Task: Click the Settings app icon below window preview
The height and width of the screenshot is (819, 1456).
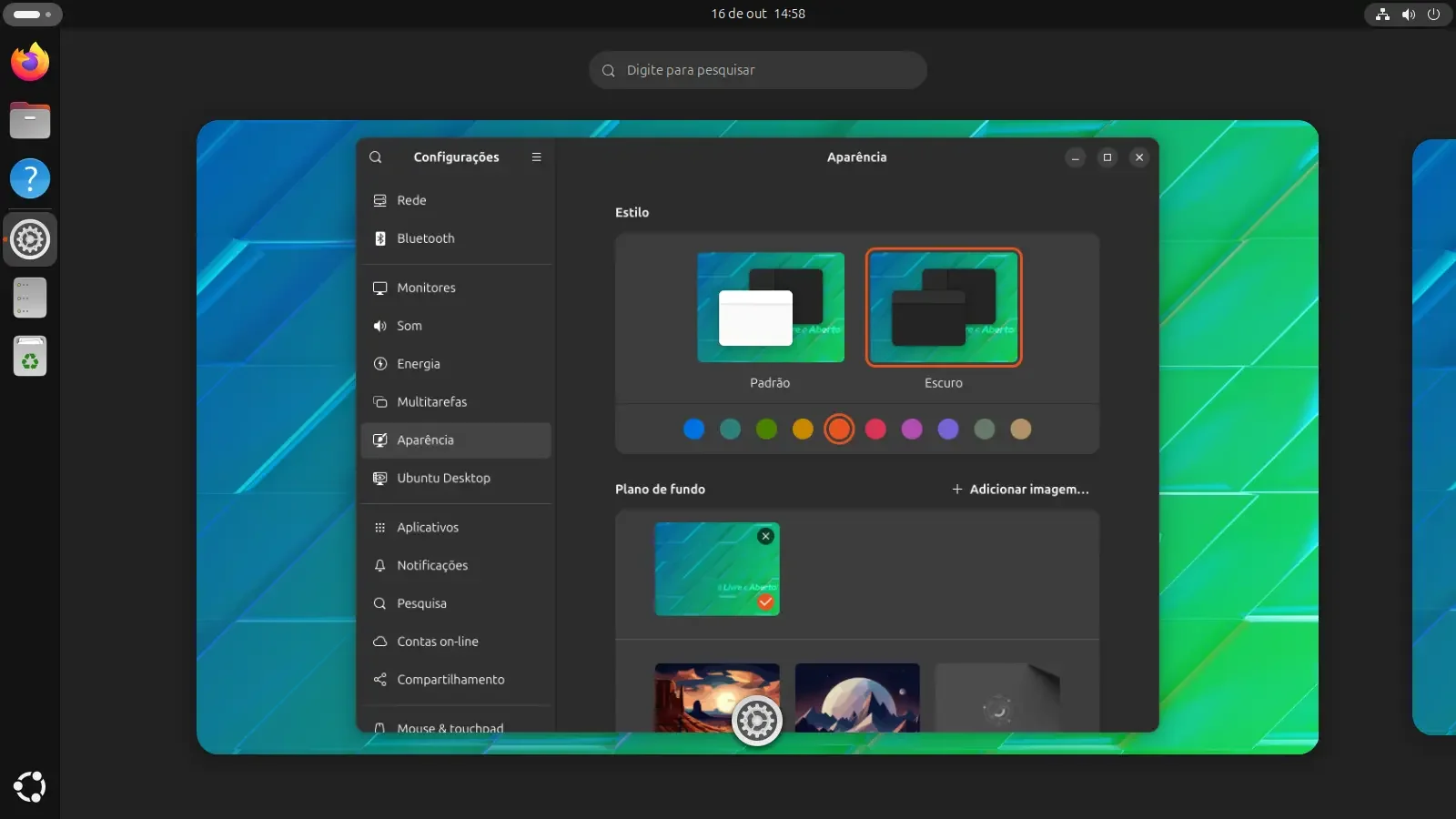Action: (757, 722)
